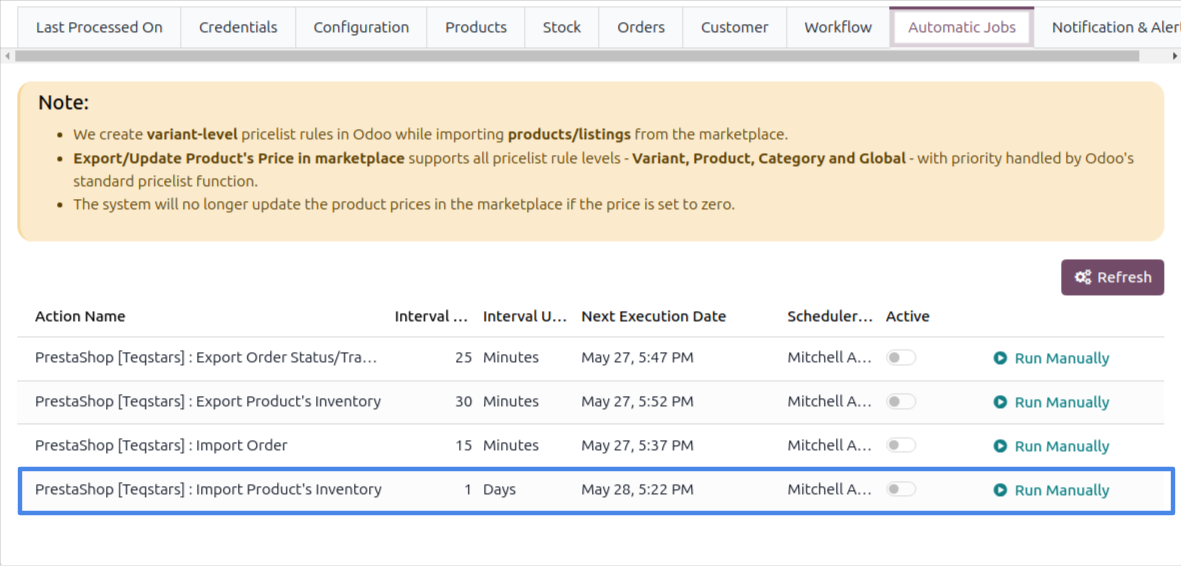Select the Automatic Jobs tab

pos(962,28)
